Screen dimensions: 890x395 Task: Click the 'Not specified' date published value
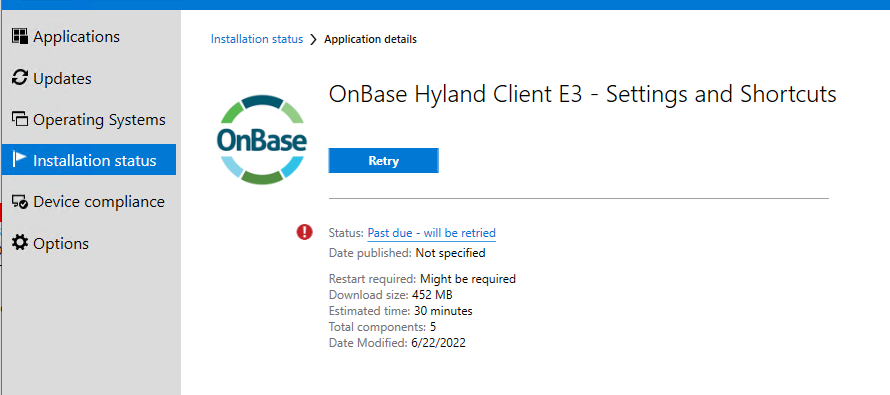point(451,253)
